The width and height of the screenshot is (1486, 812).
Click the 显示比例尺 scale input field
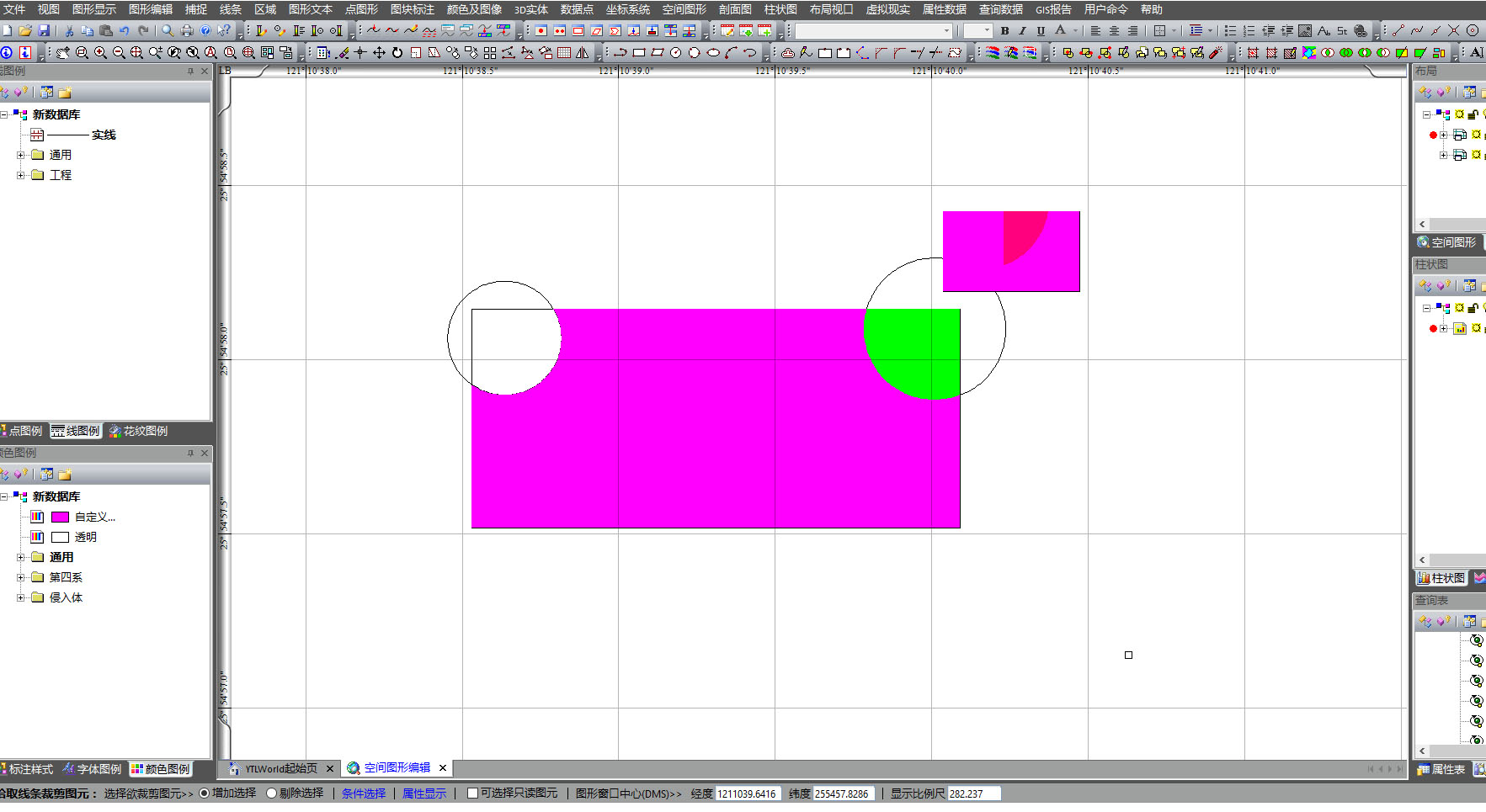coord(974,793)
